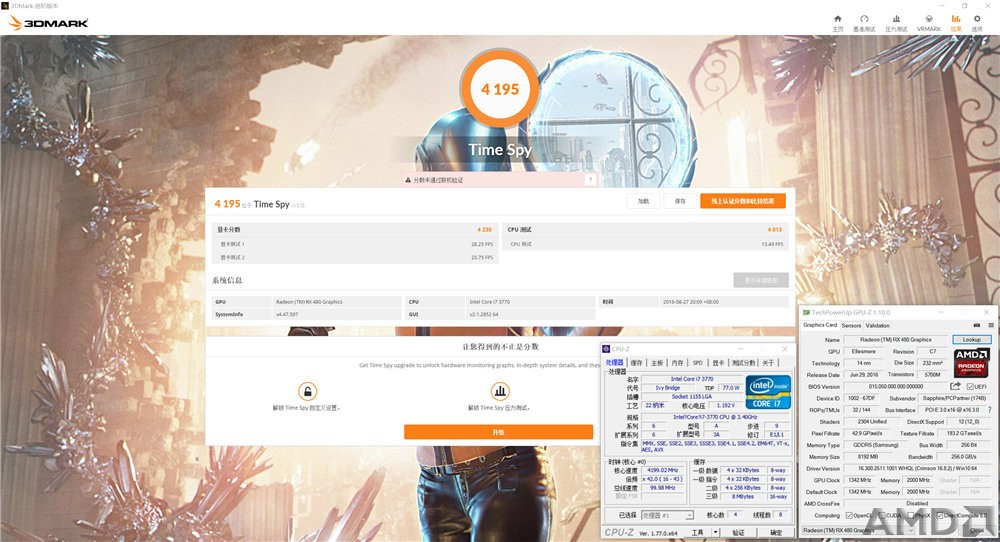Click the Driver Version value in GPU-Z

916,469
